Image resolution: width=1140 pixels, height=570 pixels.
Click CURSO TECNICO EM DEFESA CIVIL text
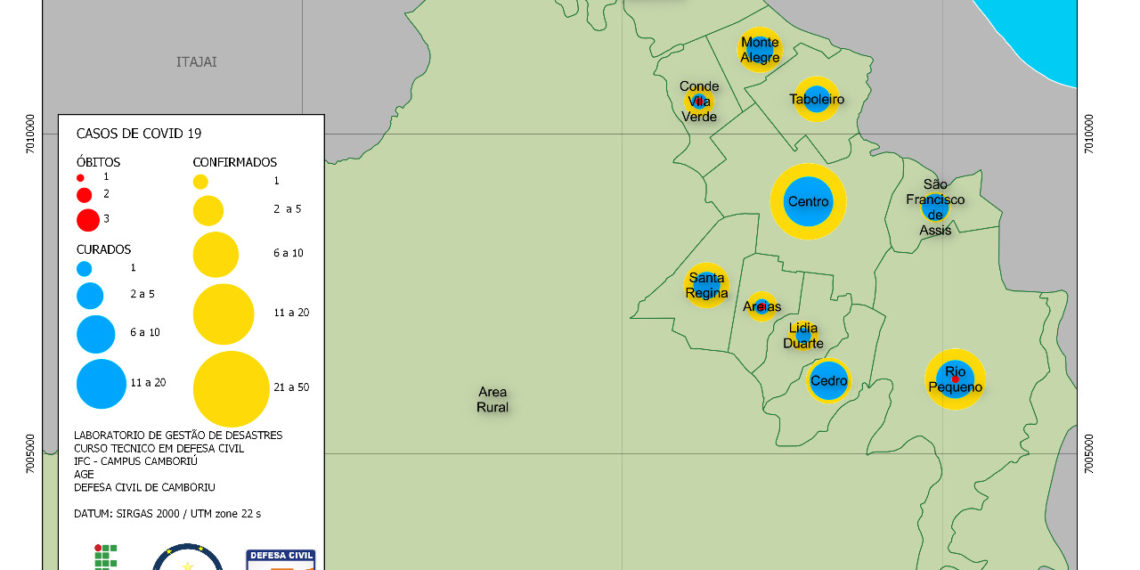point(159,448)
